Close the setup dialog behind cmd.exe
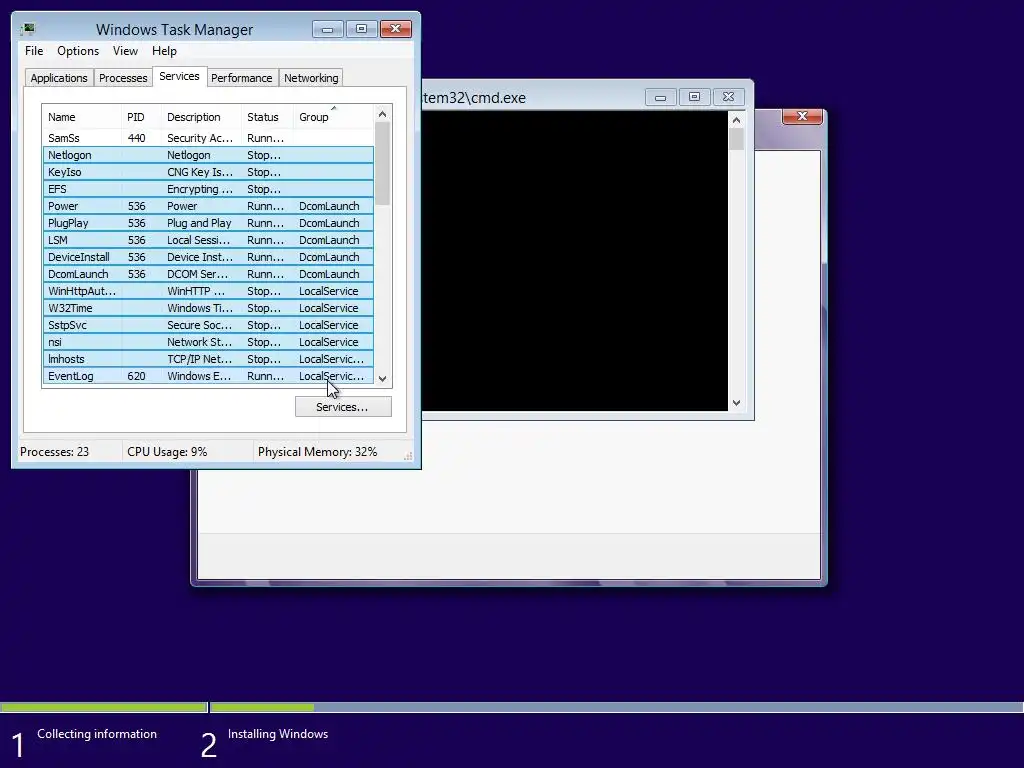Image resolution: width=1024 pixels, height=768 pixels. (803, 116)
